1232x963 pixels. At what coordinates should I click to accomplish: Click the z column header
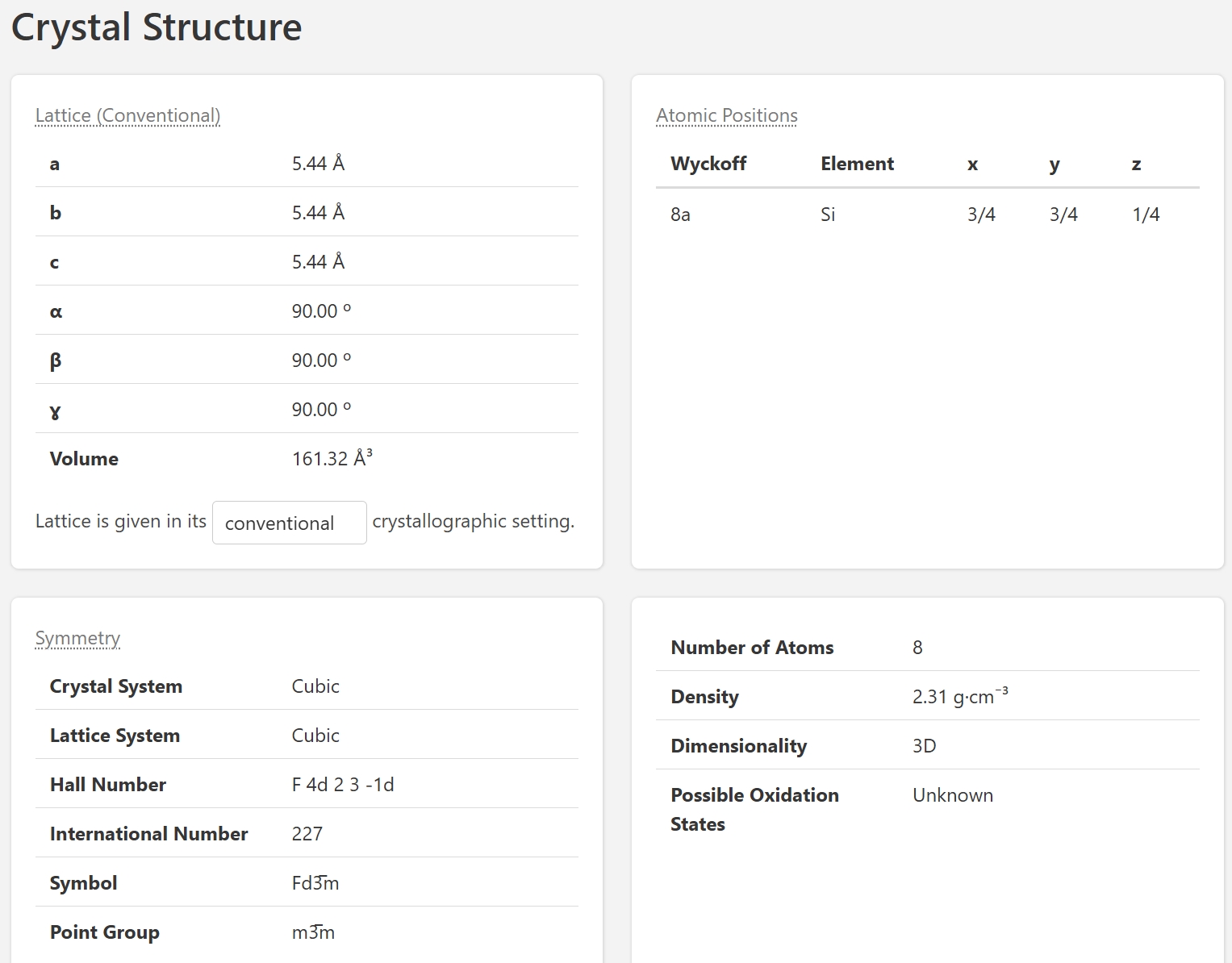[x=1136, y=165]
